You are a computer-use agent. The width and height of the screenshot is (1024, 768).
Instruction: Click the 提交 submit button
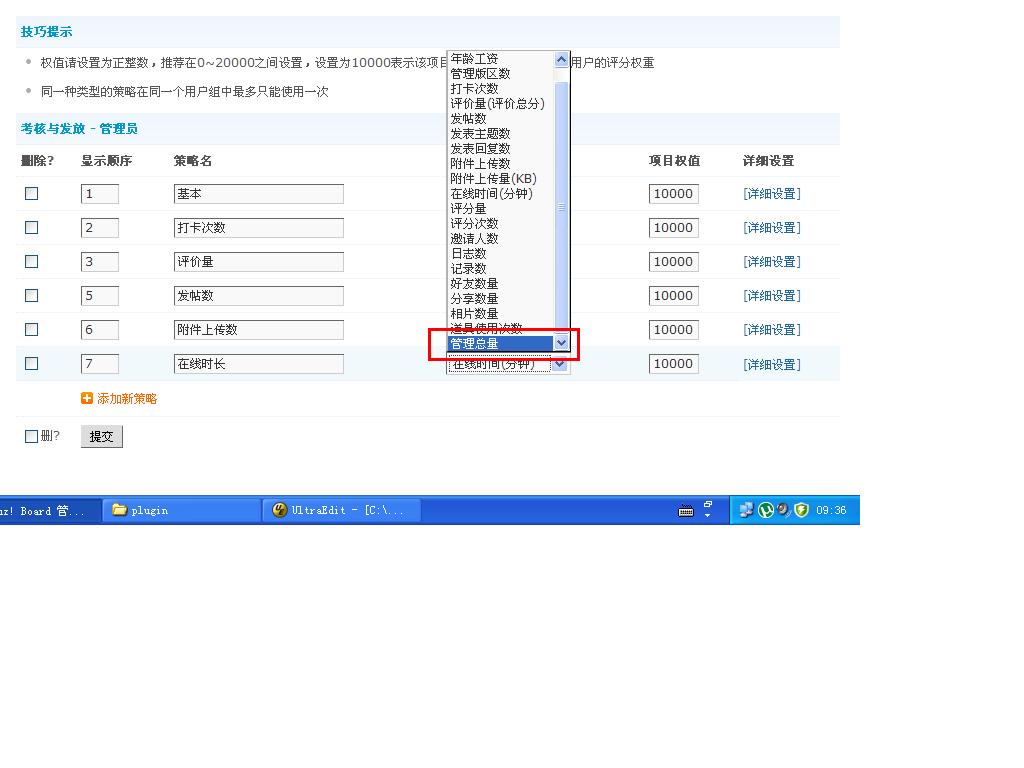tap(101, 436)
